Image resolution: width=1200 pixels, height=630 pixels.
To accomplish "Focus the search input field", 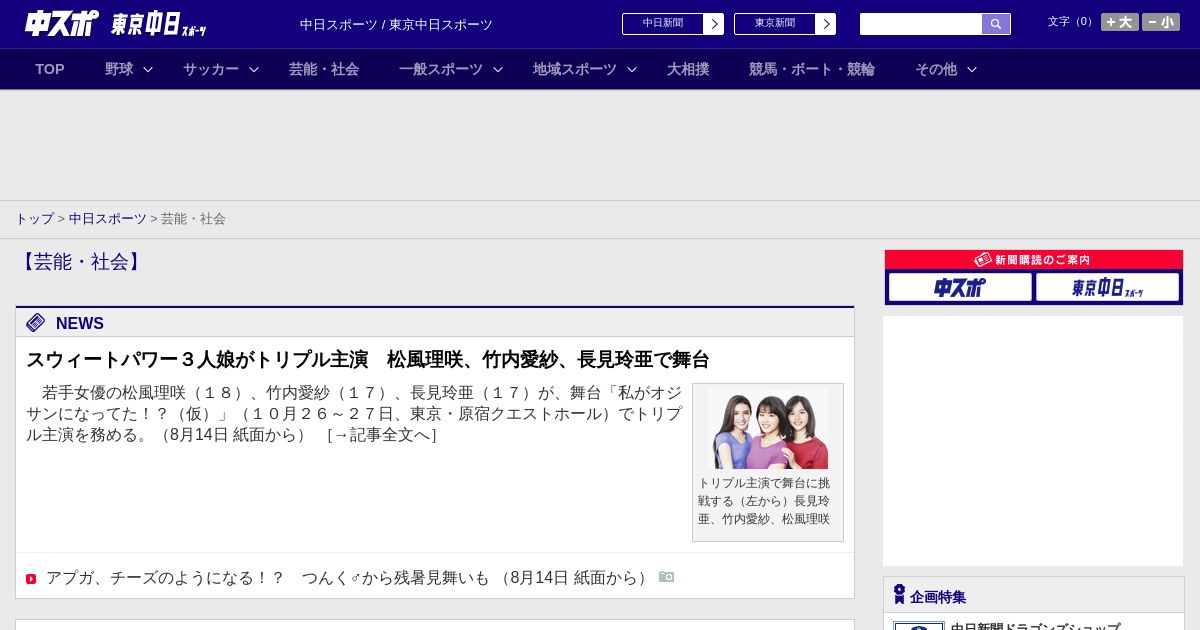I will point(921,24).
